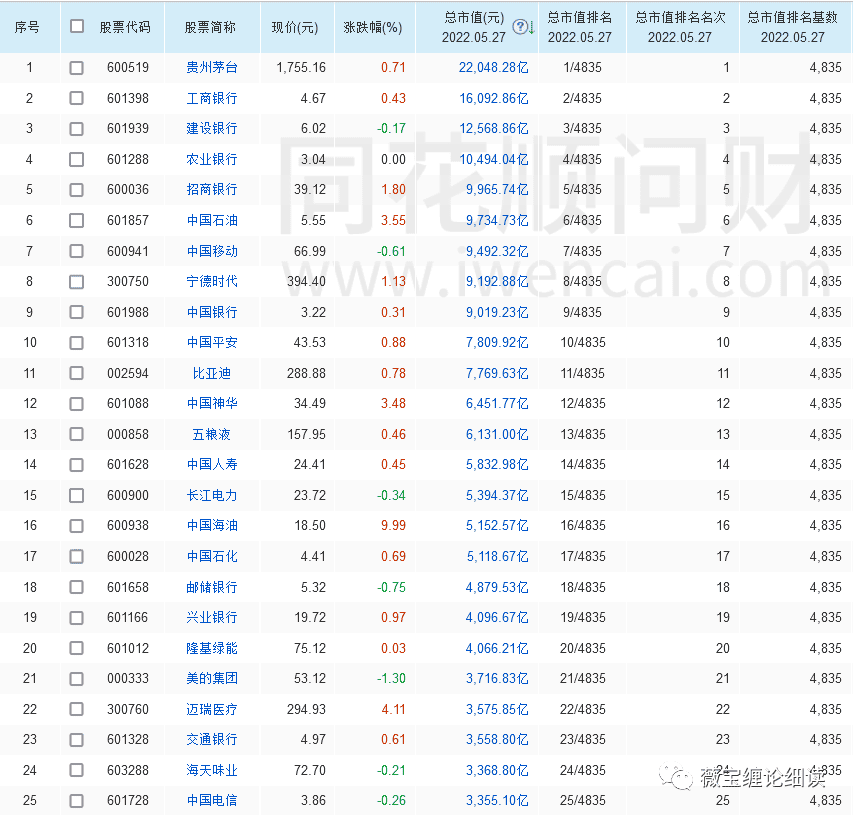Tick the checkbox for 601328 交通银行
Image resolution: width=853 pixels, height=815 pixels.
[77, 740]
